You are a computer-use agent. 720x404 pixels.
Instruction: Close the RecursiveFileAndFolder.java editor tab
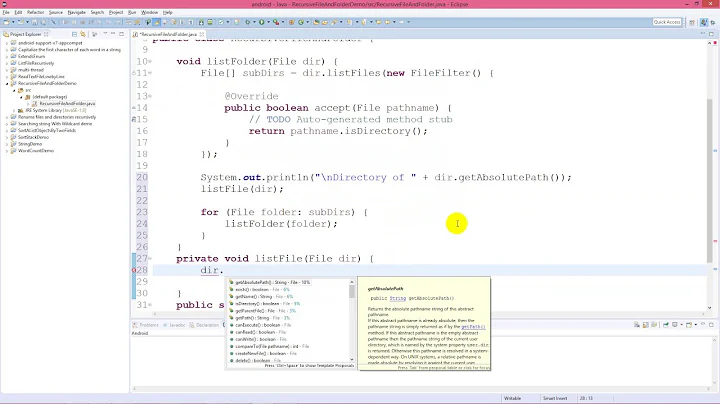[202, 34]
